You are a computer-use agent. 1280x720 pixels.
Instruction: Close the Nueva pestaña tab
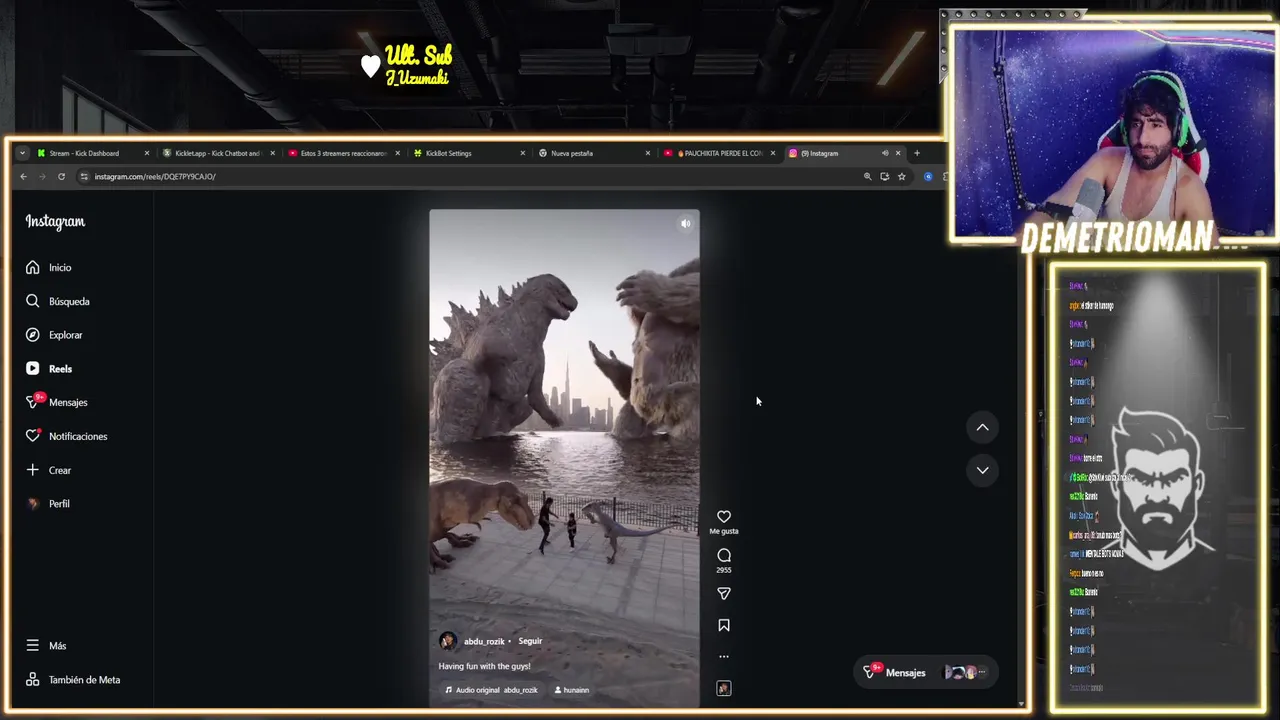(x=647, y=153)
